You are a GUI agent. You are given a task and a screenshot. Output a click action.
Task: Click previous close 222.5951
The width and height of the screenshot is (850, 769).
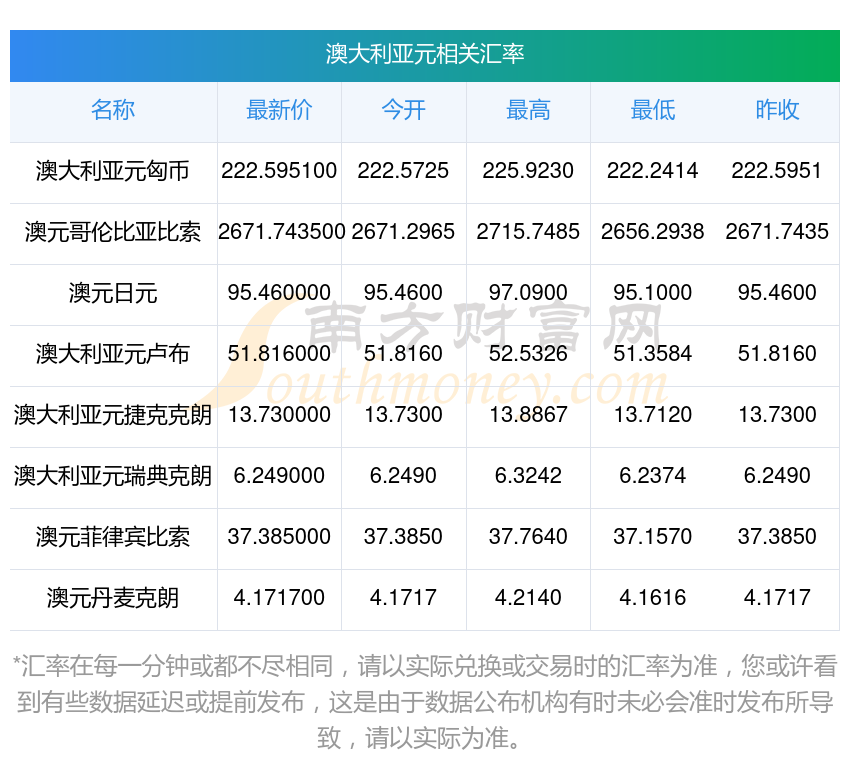tap(777, 171)
